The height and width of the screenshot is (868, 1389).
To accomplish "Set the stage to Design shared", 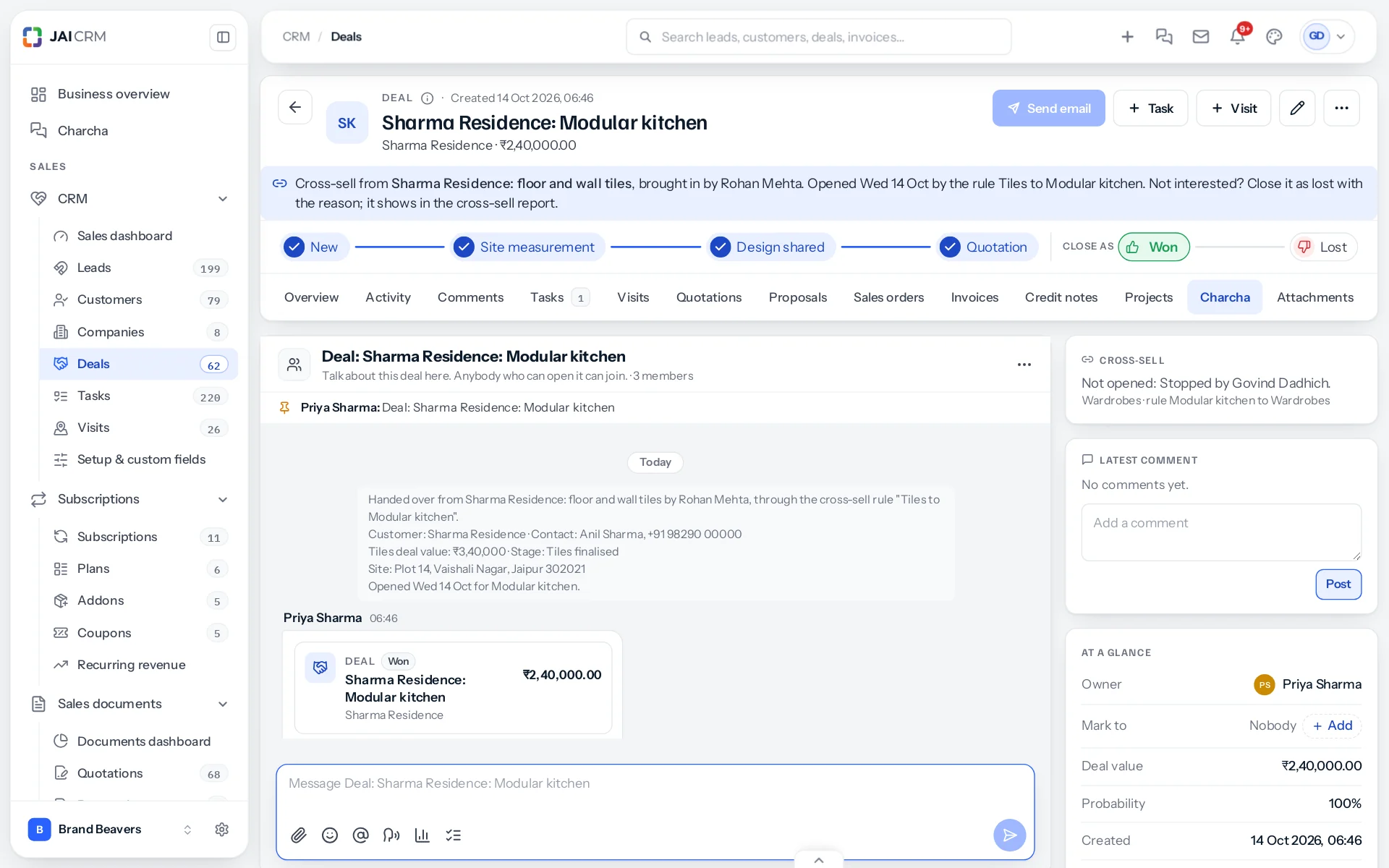I will [771, 247].
